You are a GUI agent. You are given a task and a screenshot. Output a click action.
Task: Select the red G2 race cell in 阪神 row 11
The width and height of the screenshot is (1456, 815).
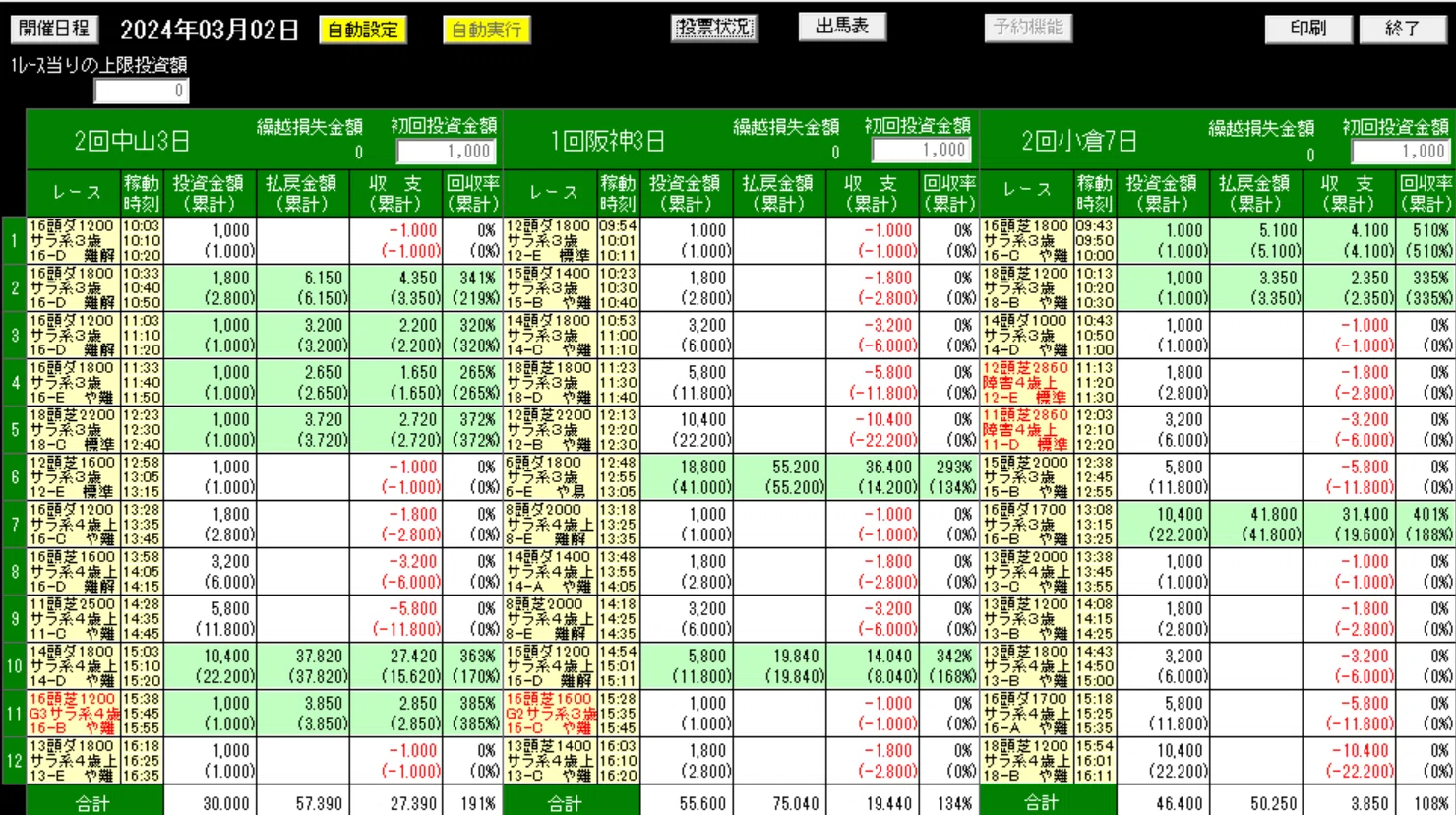pyautogui.click(x=550, y=714)
